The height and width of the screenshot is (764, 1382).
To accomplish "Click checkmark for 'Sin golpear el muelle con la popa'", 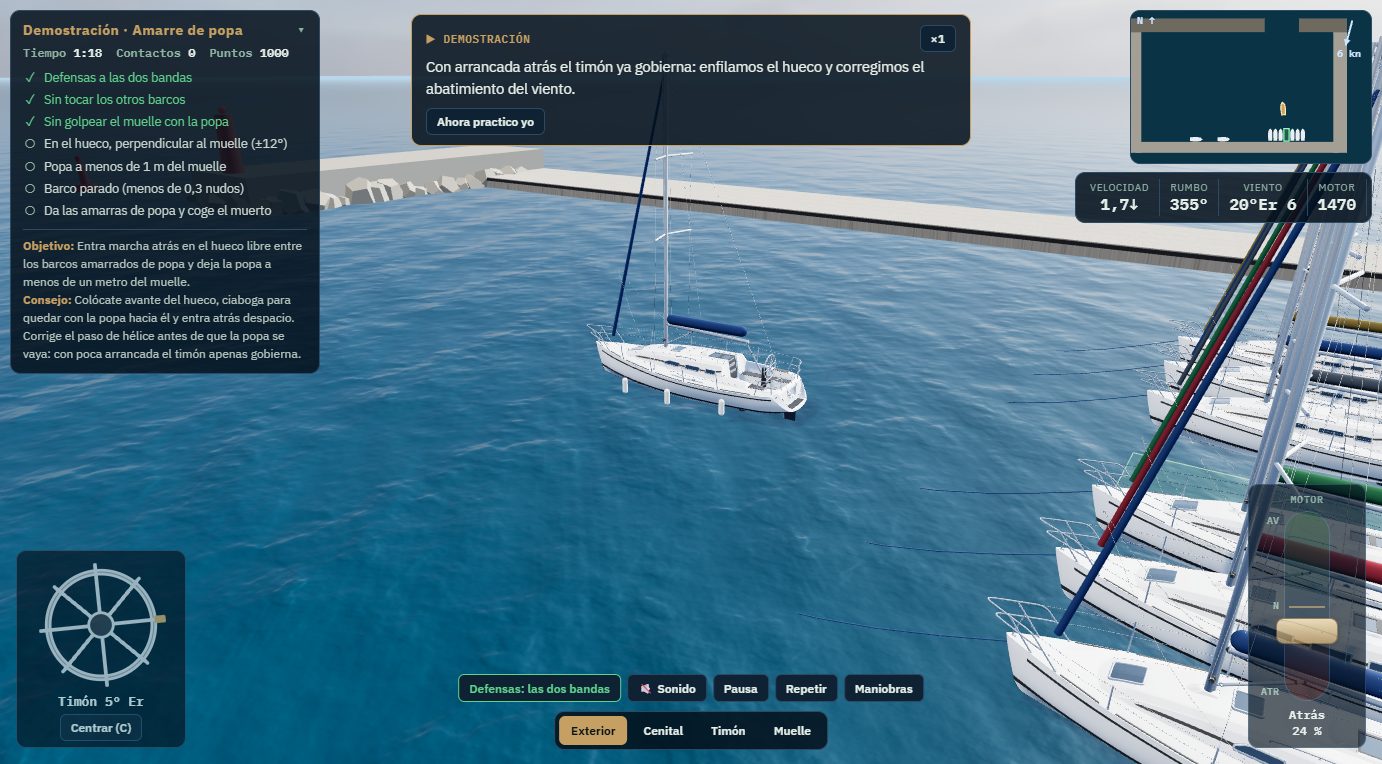I will point(30,121).
